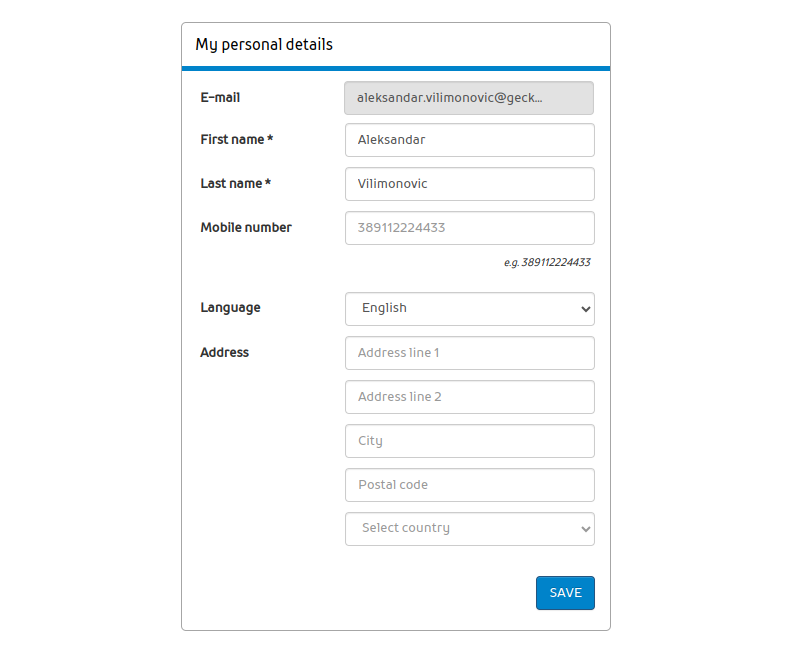Image resolution: width=788 pixels, height=647 pixels.
Task: Click into Address line 1 field
Action: (x=469, y=353)
